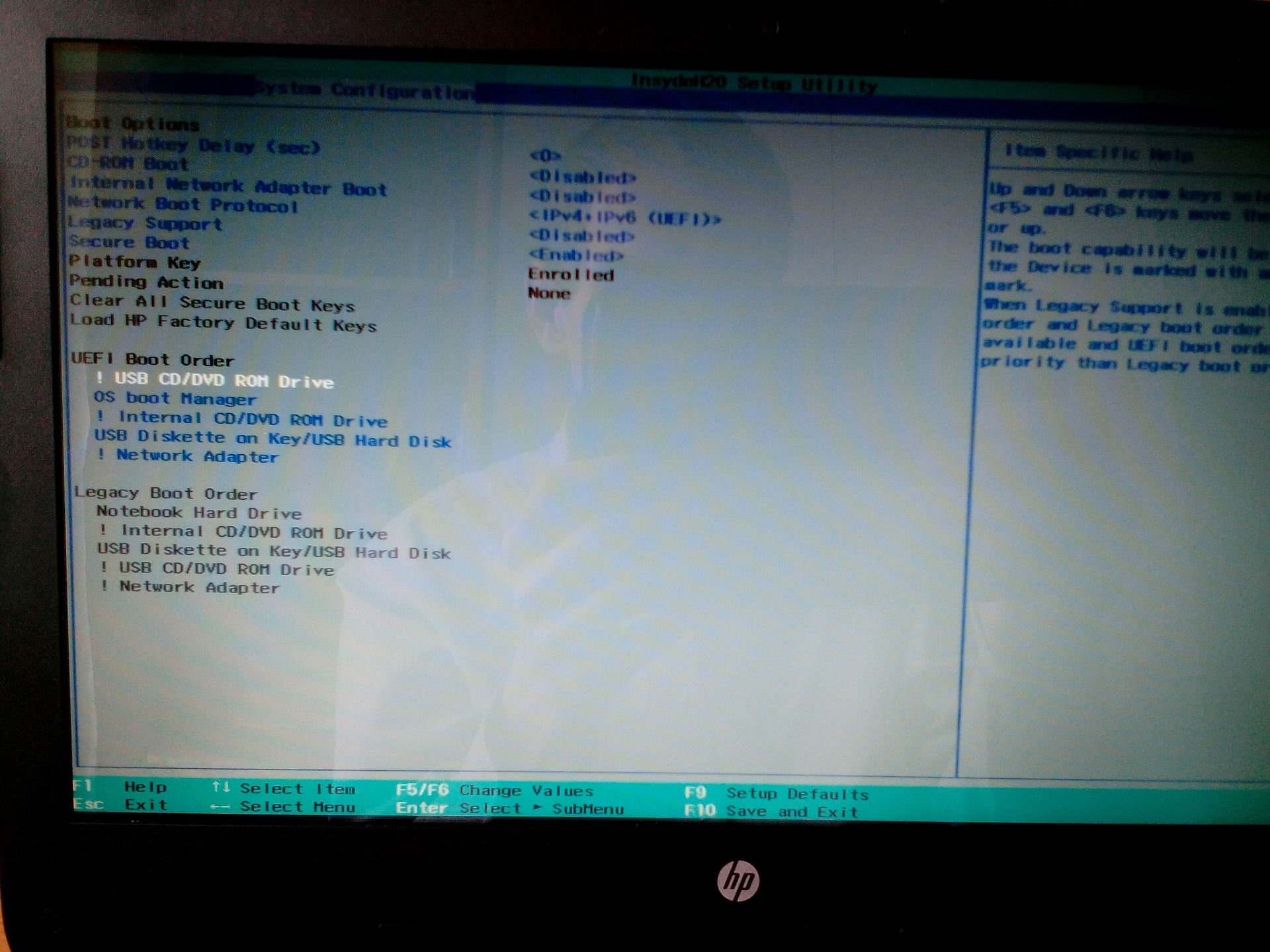1270x952 pixels.
Task: Change Secure Boot value Enabled
Action: [x=576, y=255]
